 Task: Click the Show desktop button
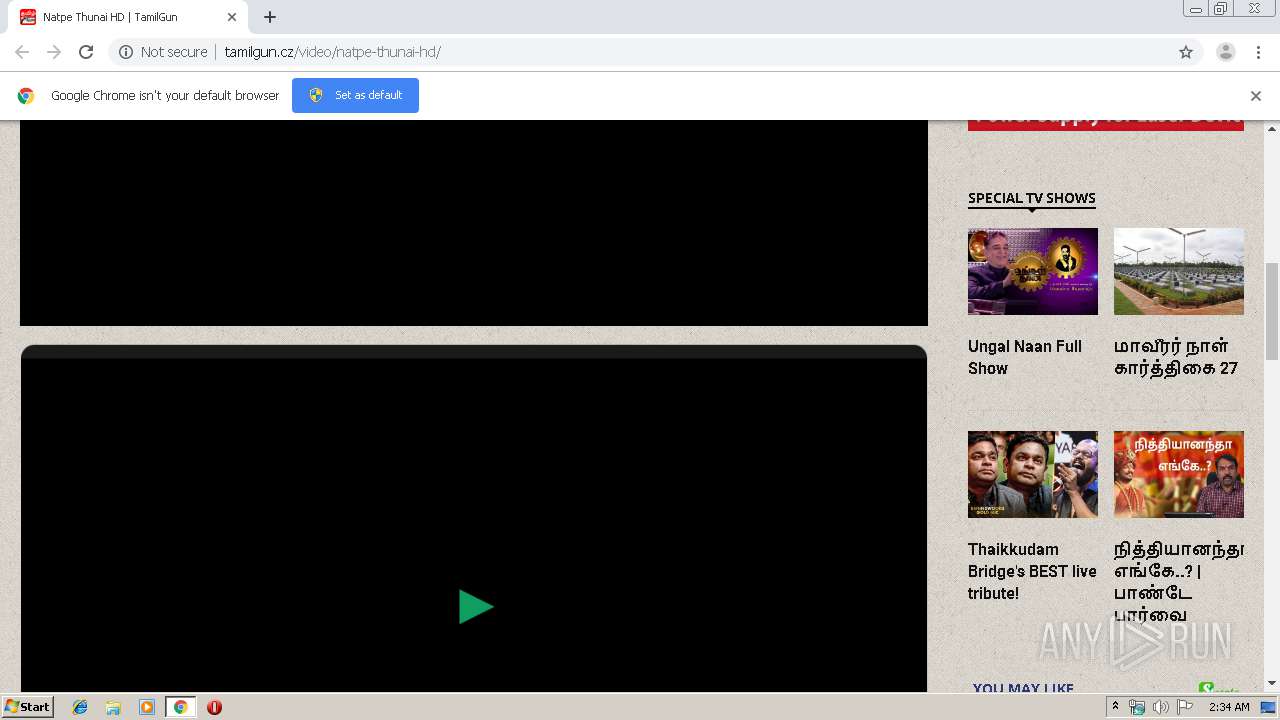(1270, 707)
